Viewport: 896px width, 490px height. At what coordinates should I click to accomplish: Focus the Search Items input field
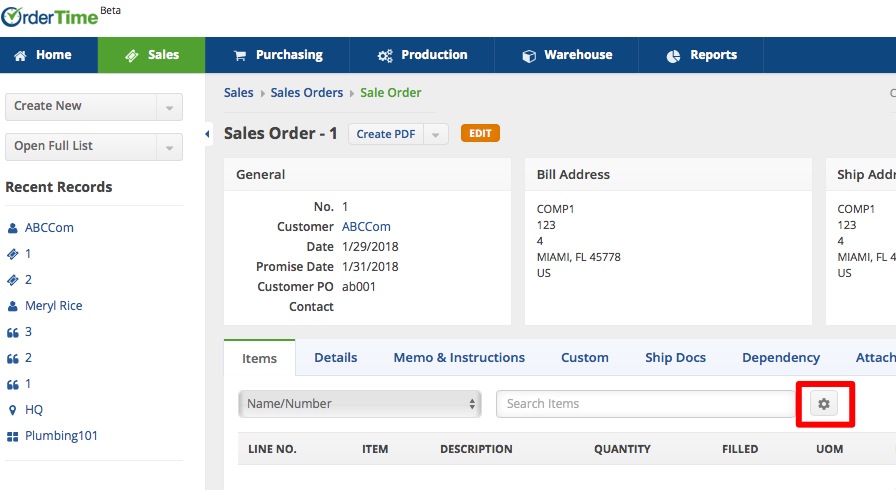click(x=645, y=404)
